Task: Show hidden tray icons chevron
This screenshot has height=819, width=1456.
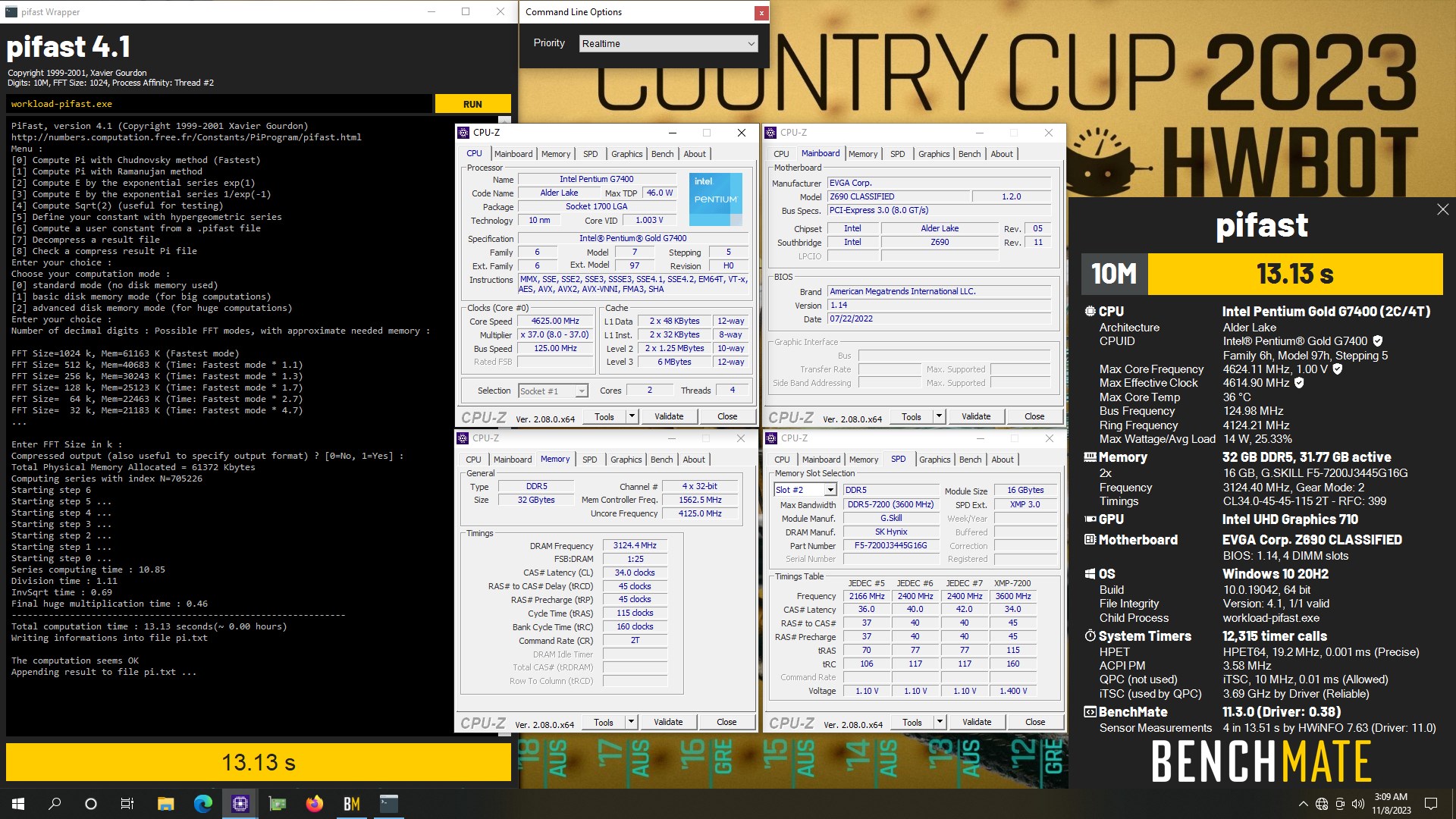Action: pos(1303,804)
